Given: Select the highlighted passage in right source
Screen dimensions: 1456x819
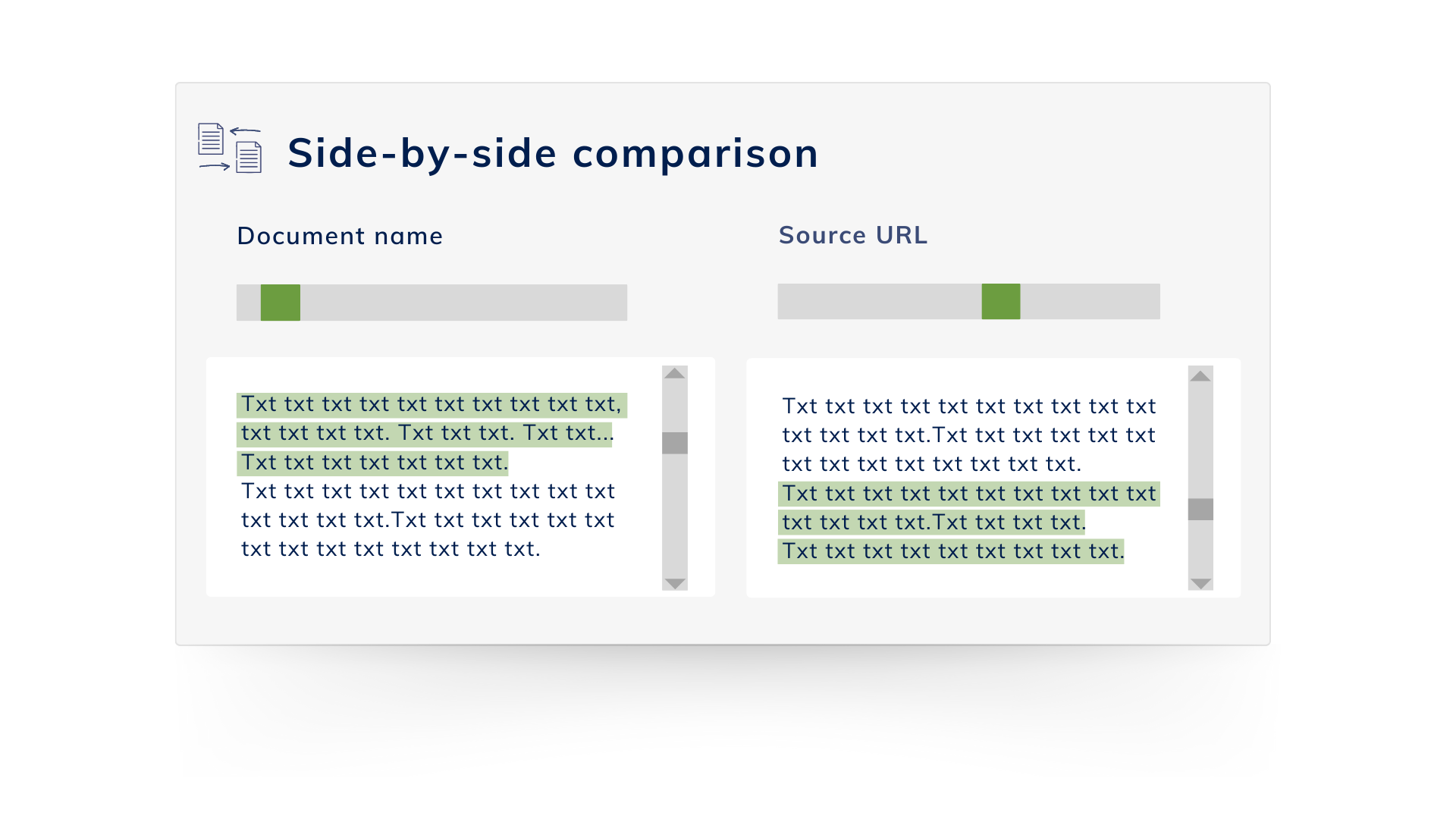Looking at the screenshot, I should [968, 522].
